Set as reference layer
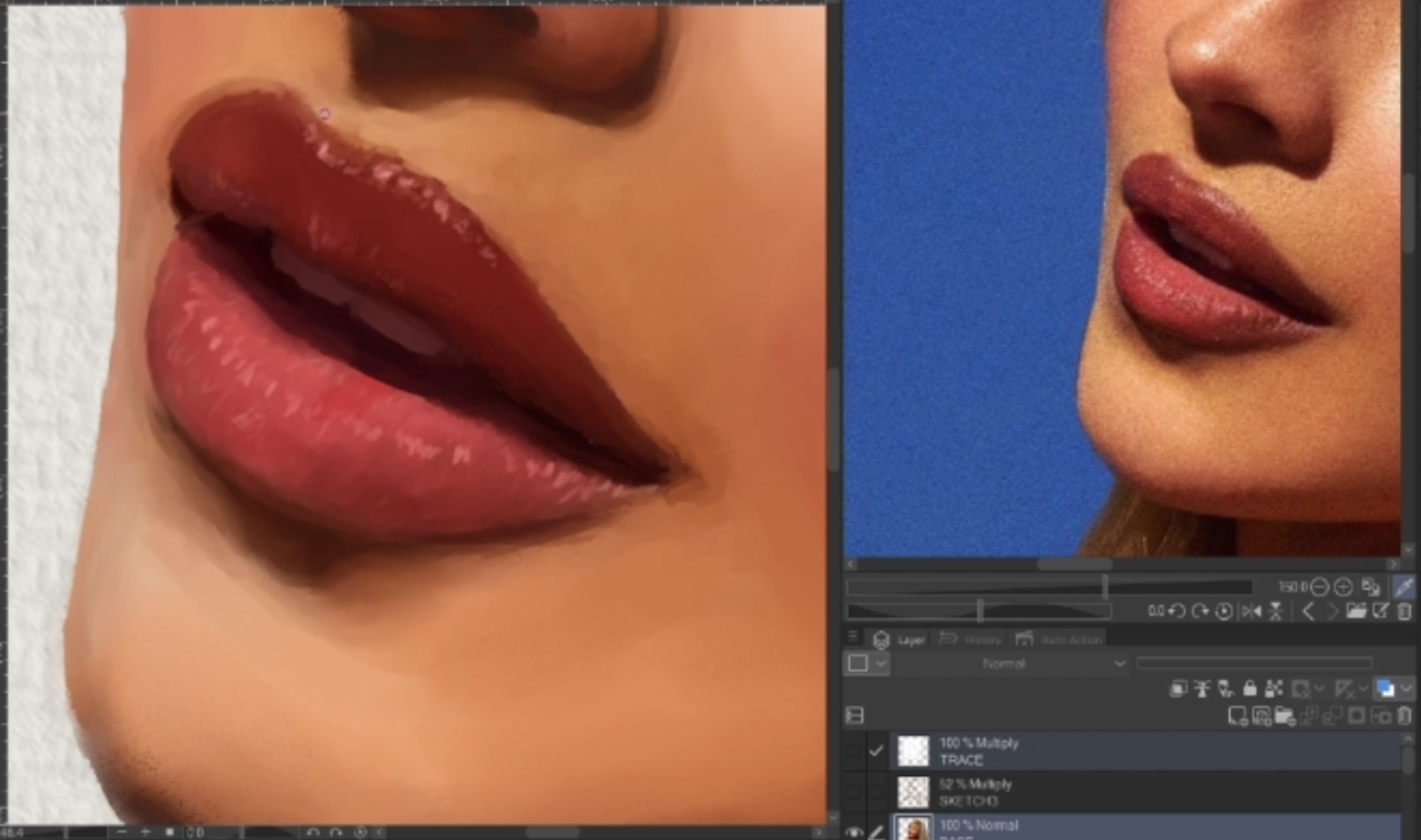Viewport: 1421px width, 840px height. (1202, 688)
